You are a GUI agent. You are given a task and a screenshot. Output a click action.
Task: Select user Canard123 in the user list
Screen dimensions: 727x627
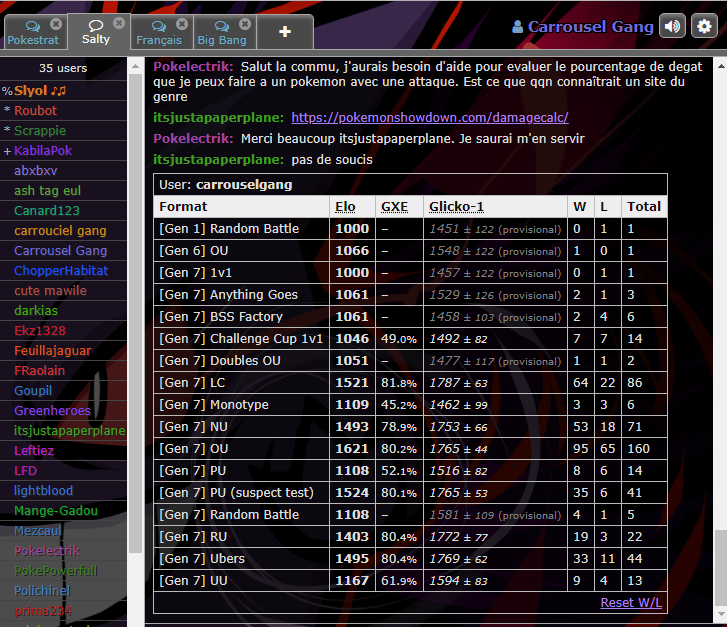(64, 210)
